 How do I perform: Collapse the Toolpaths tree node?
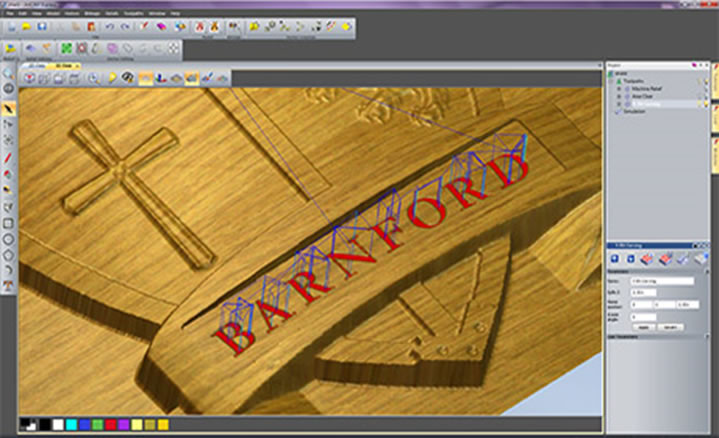pyautogui.click(x=613, y=82)
